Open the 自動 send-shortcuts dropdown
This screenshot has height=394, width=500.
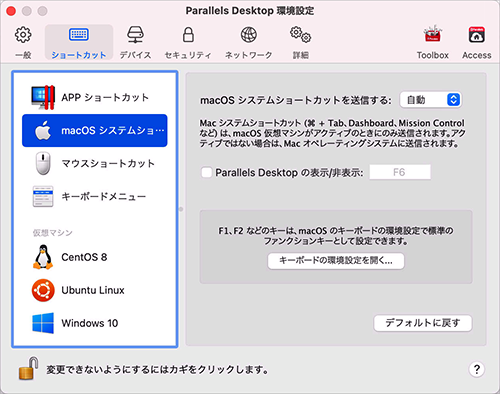coord(430,100)
